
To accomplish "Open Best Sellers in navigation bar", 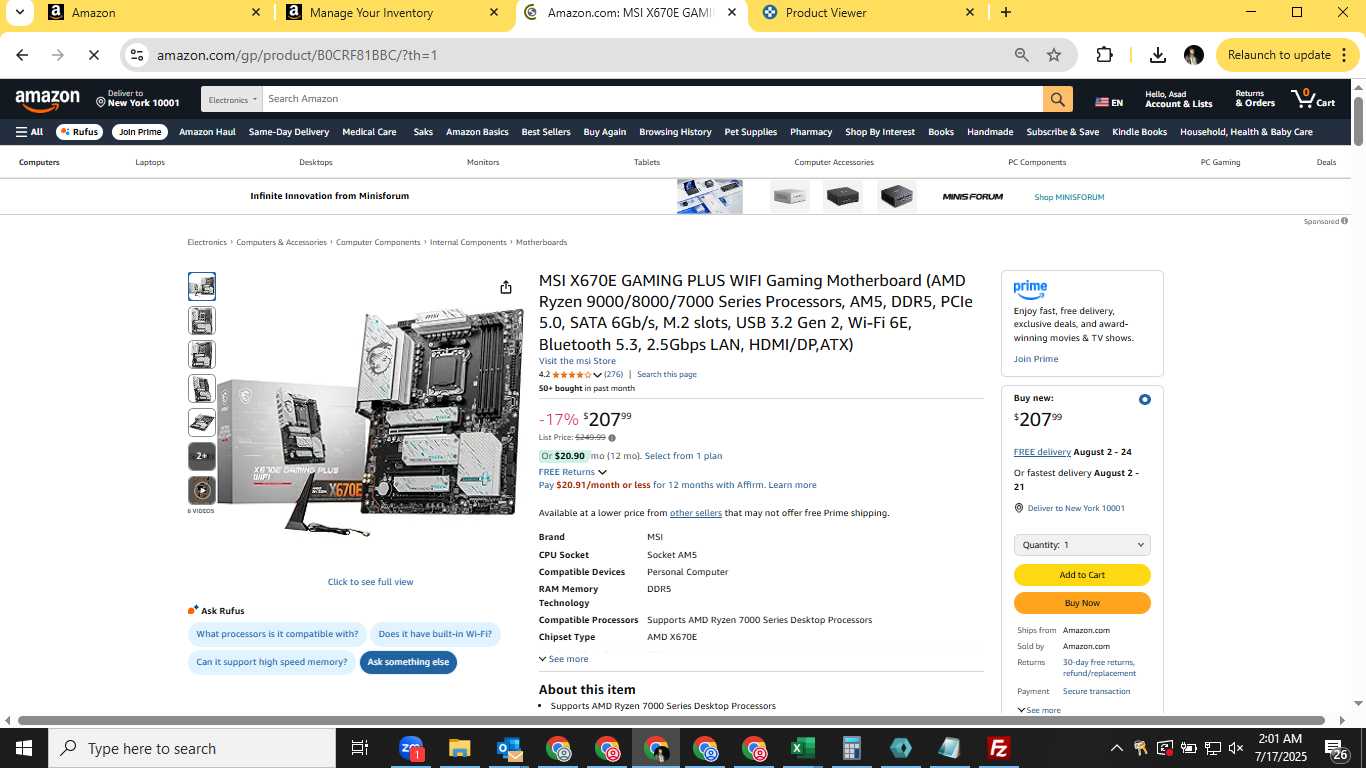I will 546,132.
